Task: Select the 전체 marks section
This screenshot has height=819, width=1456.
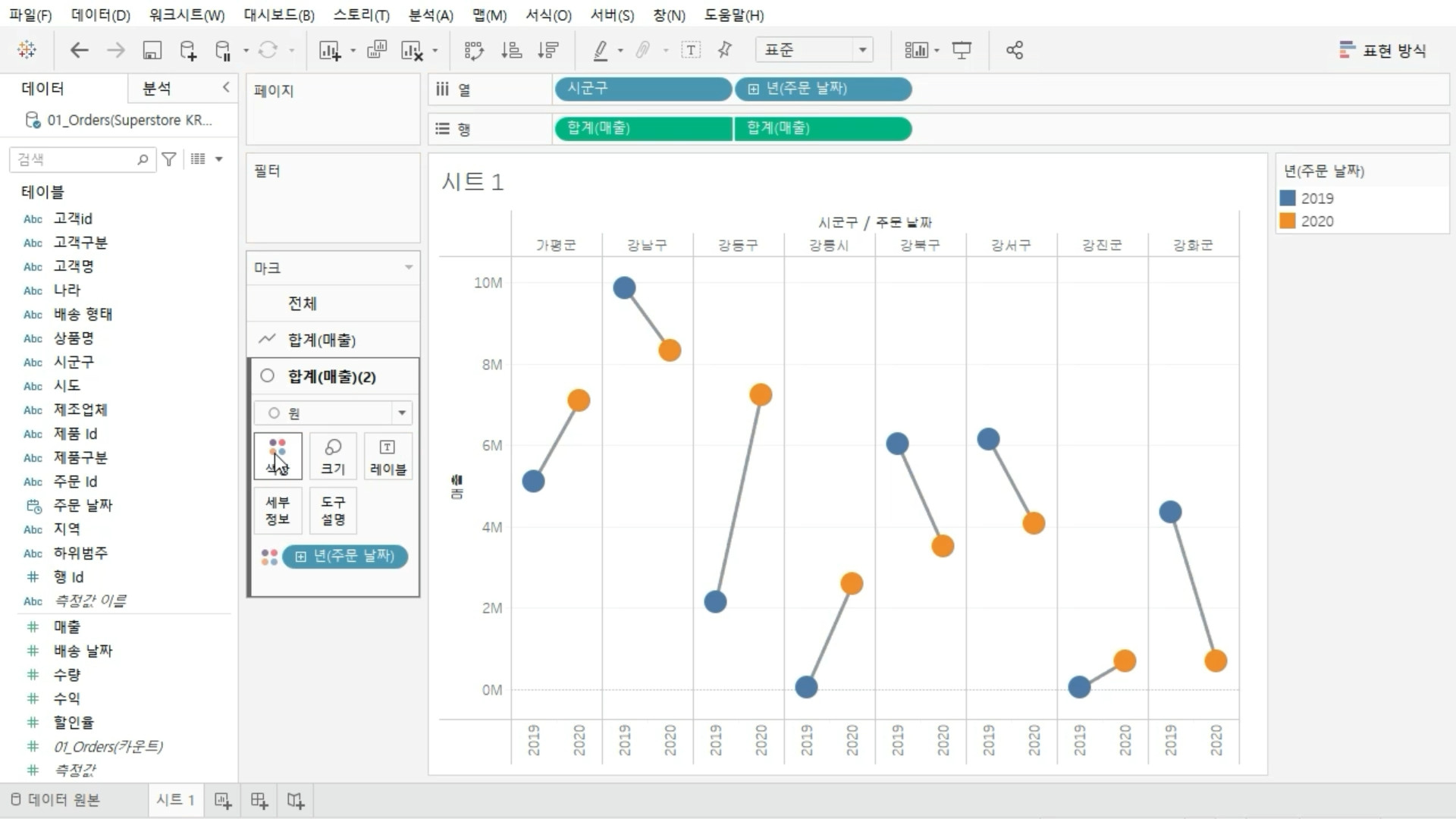Action: (x=303, y=303)
